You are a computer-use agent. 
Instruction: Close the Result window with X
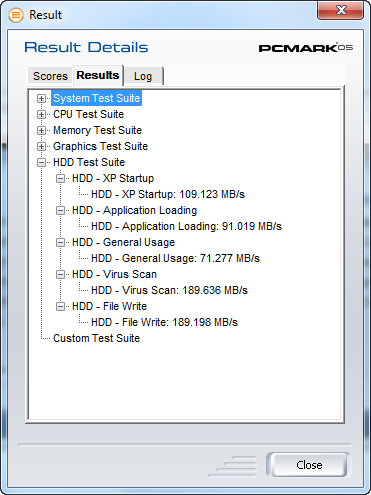tap(341, 11)
